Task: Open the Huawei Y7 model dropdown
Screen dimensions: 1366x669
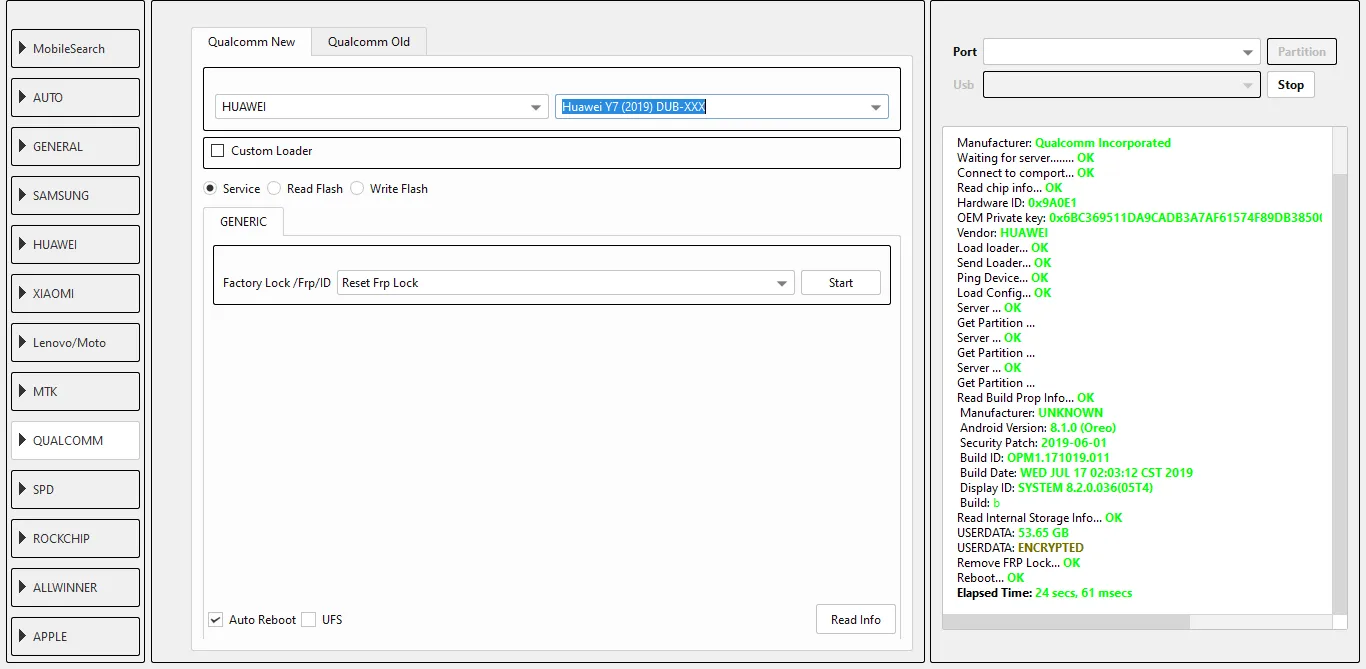Action: pyautogui.click(x=721, y=107)
